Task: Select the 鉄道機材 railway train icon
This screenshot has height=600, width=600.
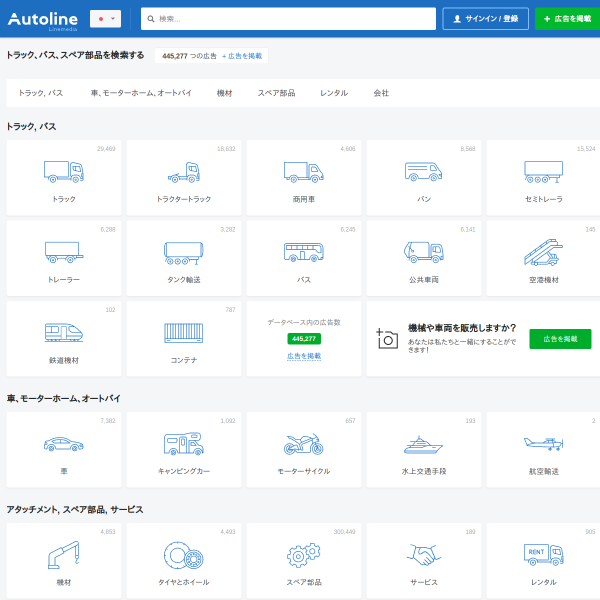Action: (64, 332)
